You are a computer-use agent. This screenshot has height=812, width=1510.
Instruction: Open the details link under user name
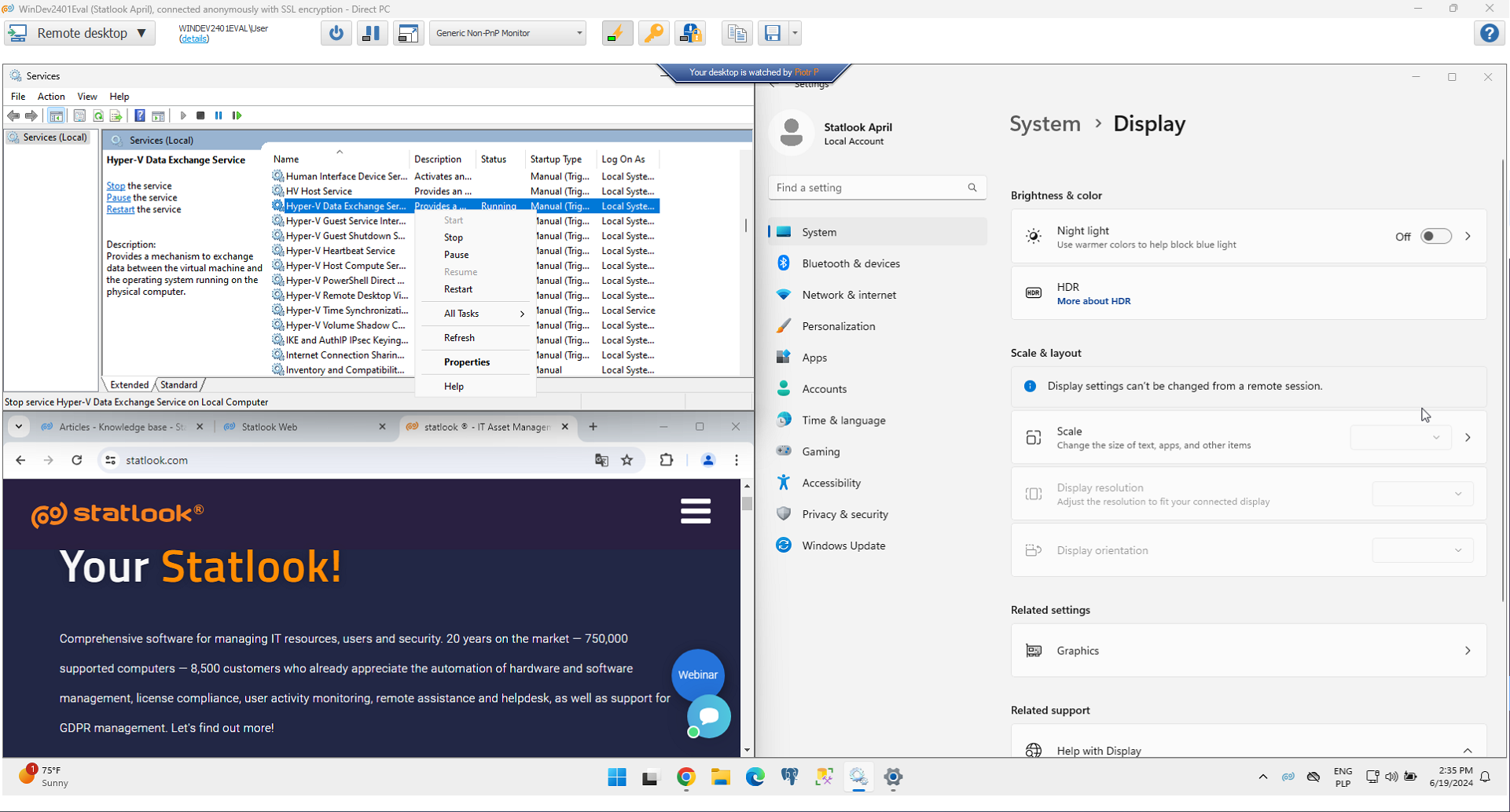tap(194, 39)
